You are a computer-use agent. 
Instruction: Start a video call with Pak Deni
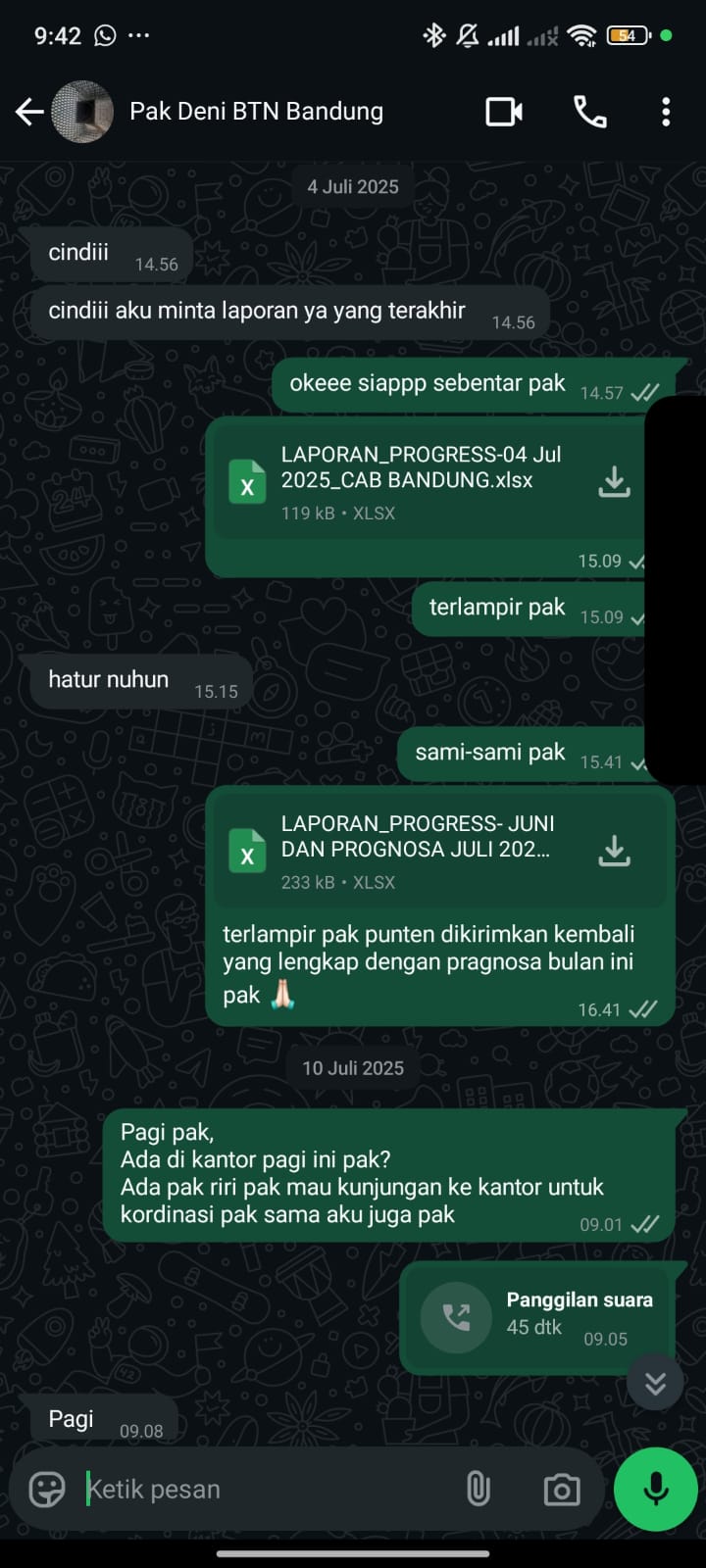coord(504,112)
